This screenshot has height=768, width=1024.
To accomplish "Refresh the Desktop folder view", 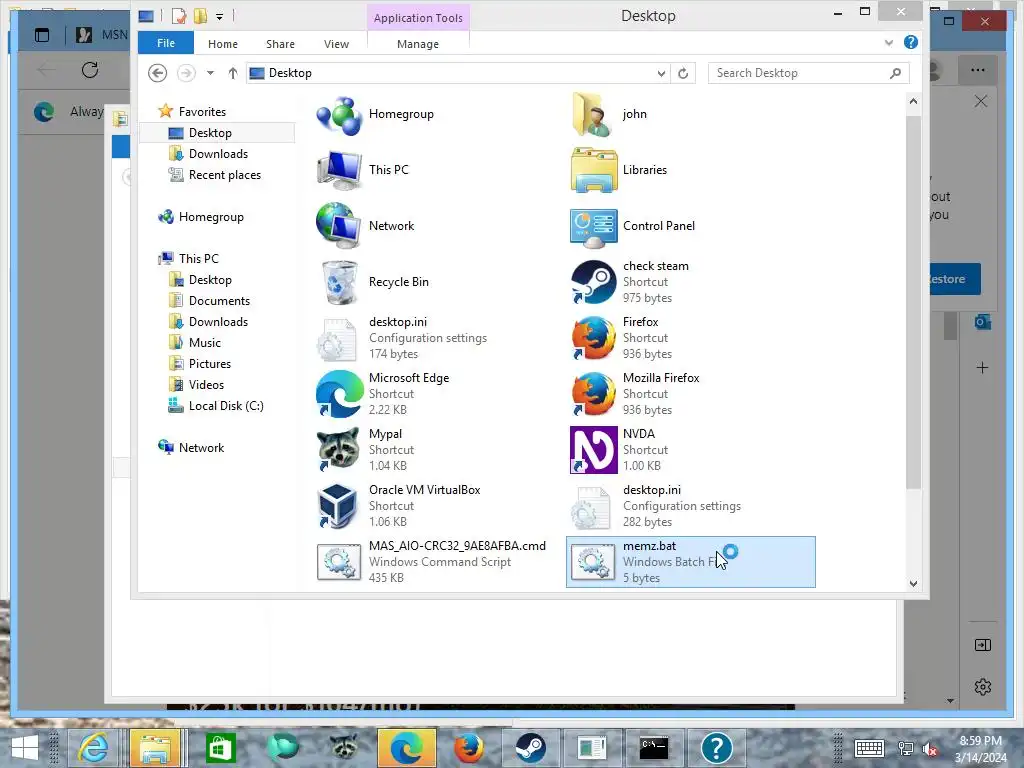I will tap(683, 73).
